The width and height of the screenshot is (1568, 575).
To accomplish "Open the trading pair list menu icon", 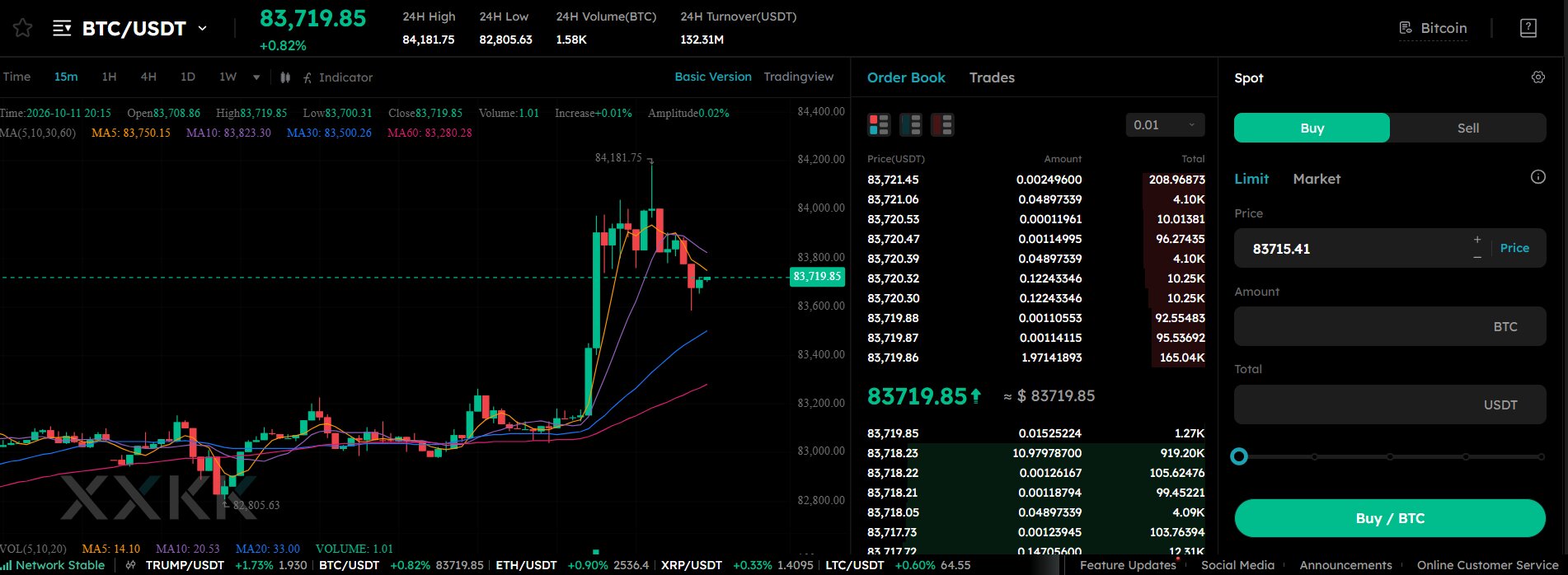I will click(x=62, y=29).
